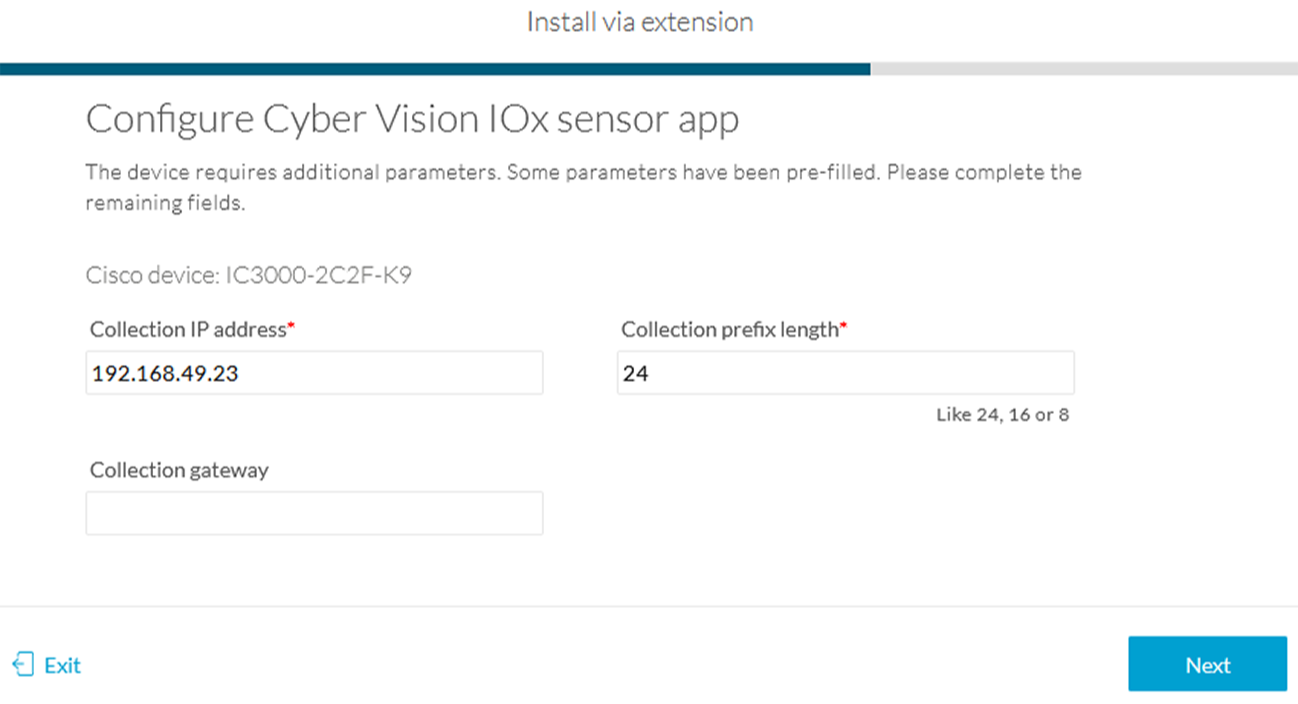This screenshot has width=1298, height=704.
Task: Select the Collection prefix length input showing 24
Action: click(845, 371)
